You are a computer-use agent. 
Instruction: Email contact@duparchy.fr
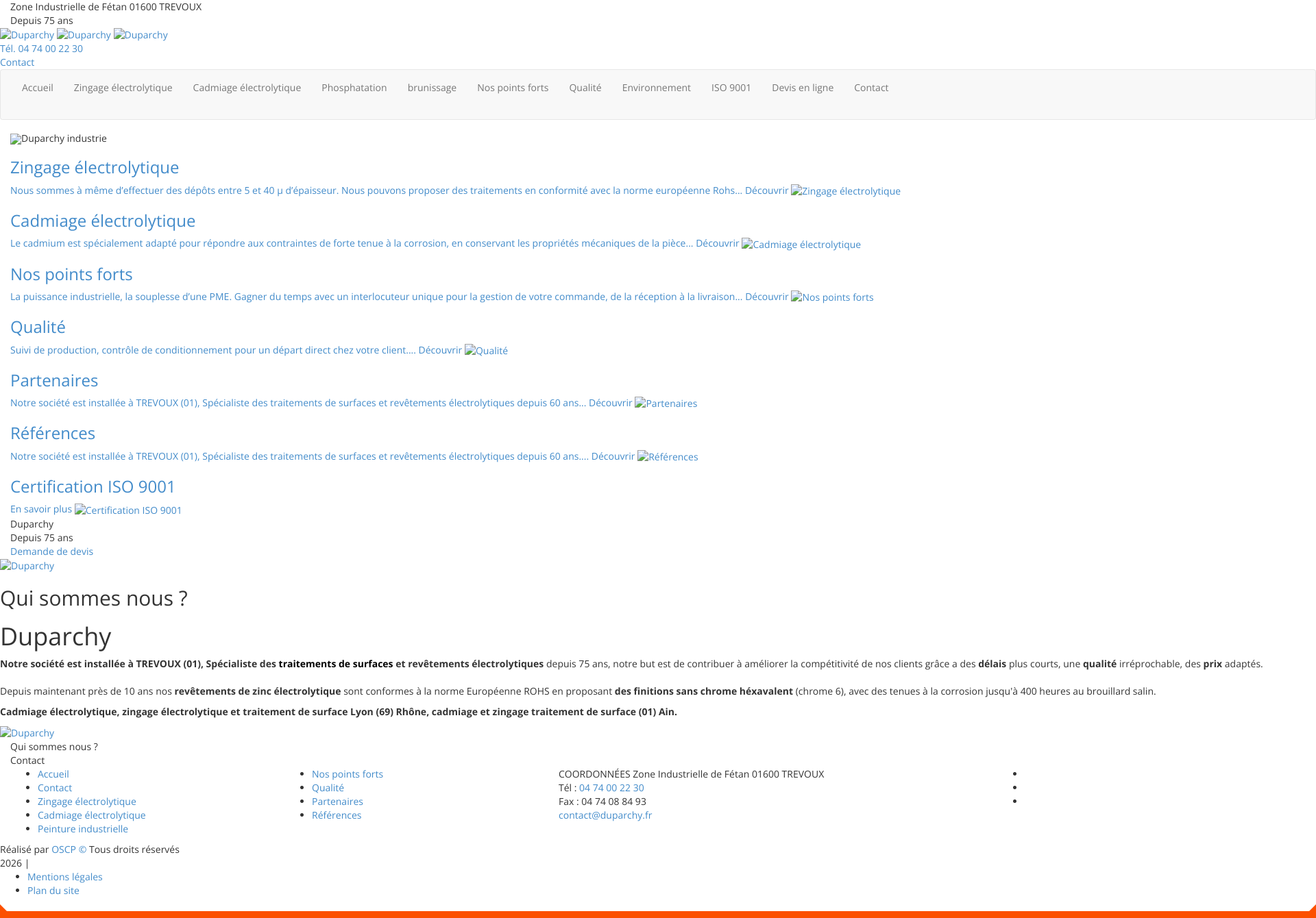coord(605,815)
